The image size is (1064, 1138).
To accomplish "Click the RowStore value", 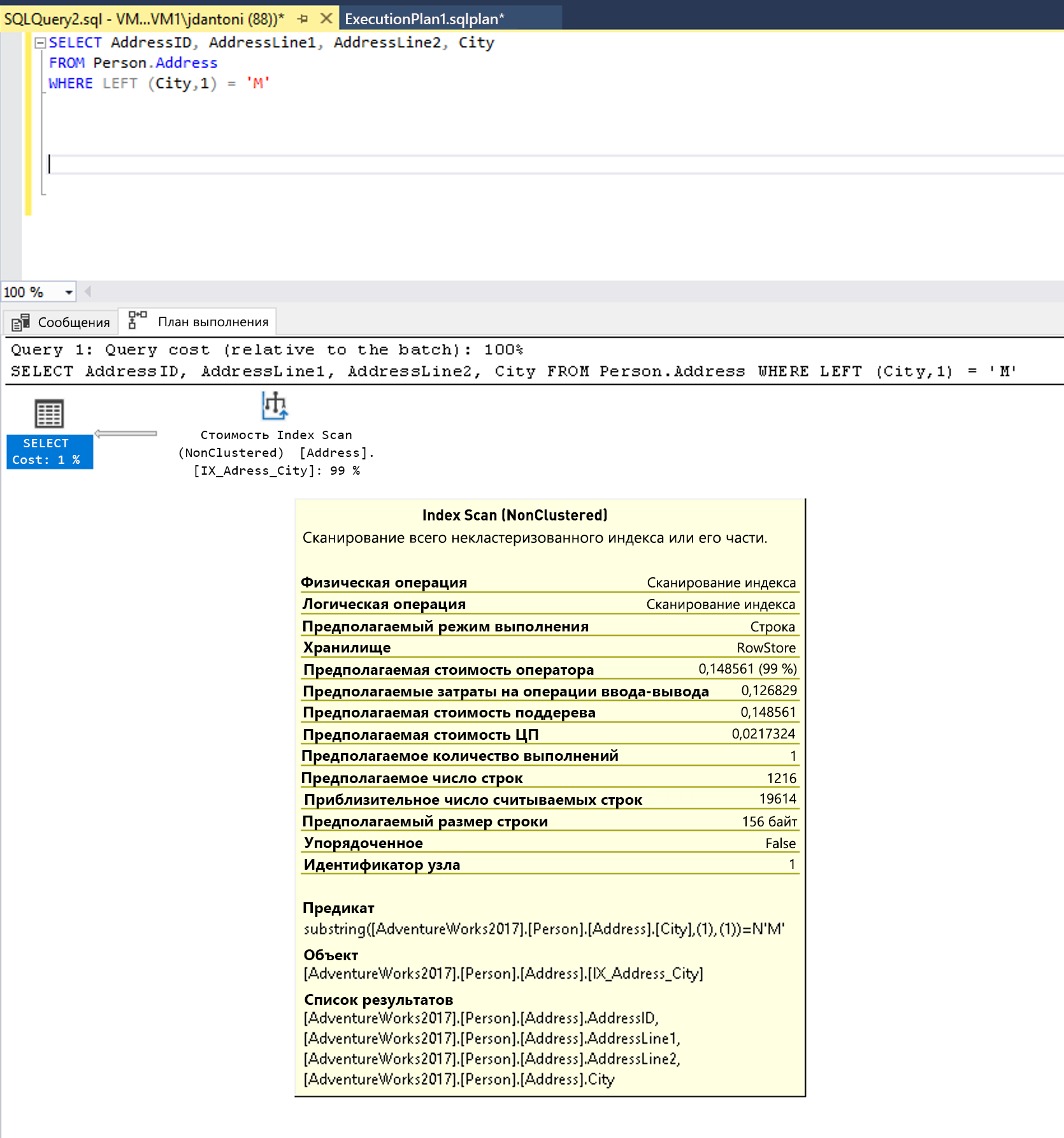I will coord(766,648).
